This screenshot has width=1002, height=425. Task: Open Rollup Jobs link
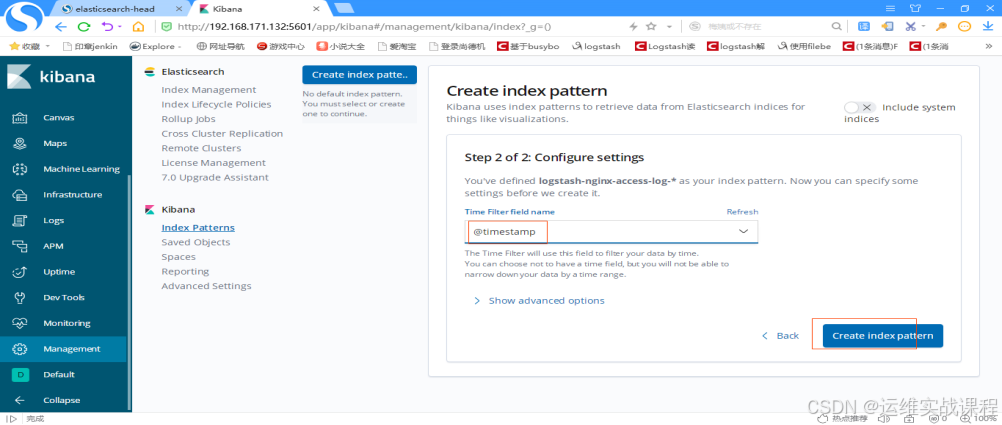pyautogui.click(x=189, y=119)
